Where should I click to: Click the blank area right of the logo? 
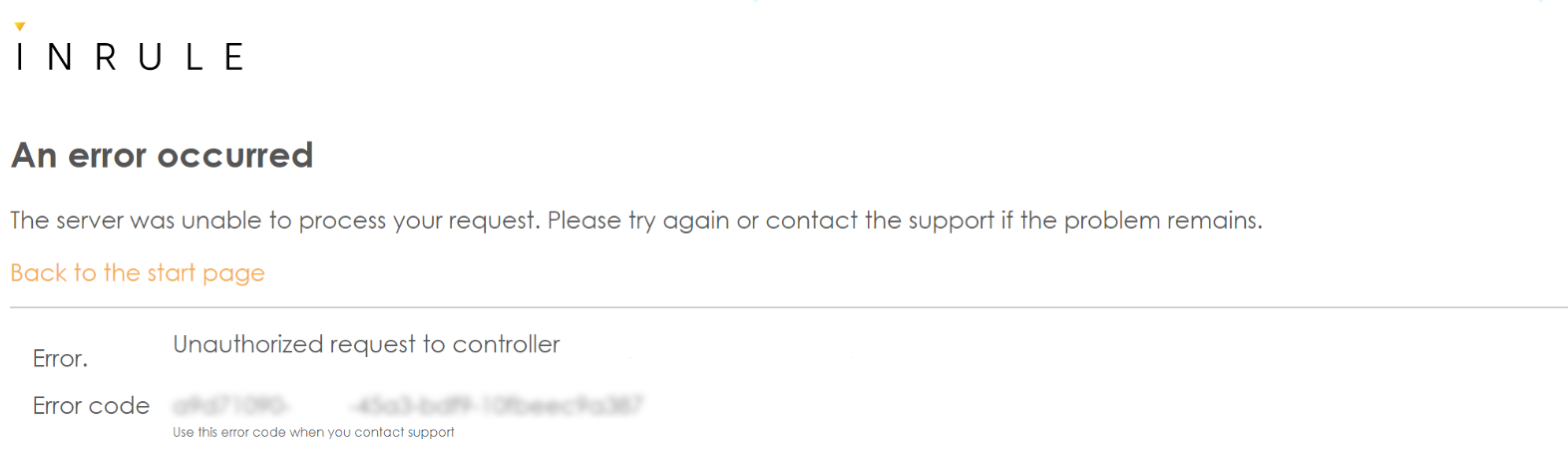click(x=852, y=55)
